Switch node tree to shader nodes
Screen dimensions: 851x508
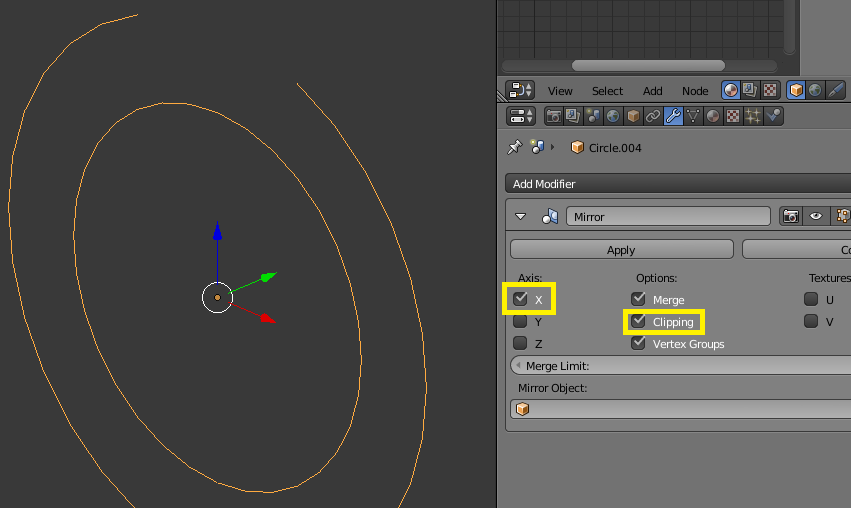pos(731,90)
